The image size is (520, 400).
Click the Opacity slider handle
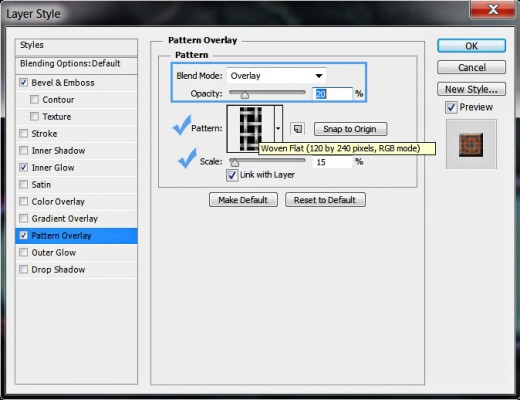point(245,95)
